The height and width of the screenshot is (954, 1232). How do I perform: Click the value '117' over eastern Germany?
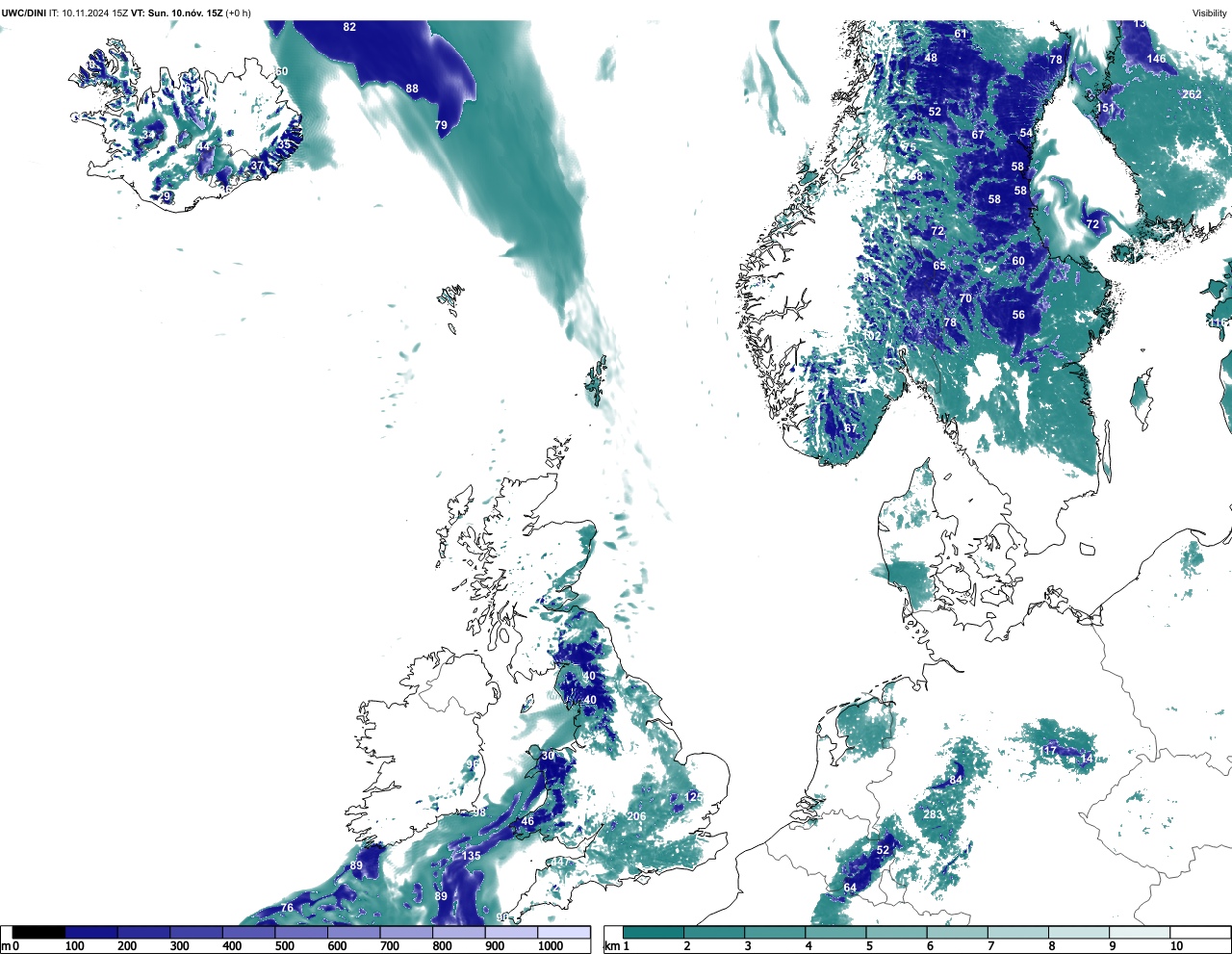pos(1048,750)
